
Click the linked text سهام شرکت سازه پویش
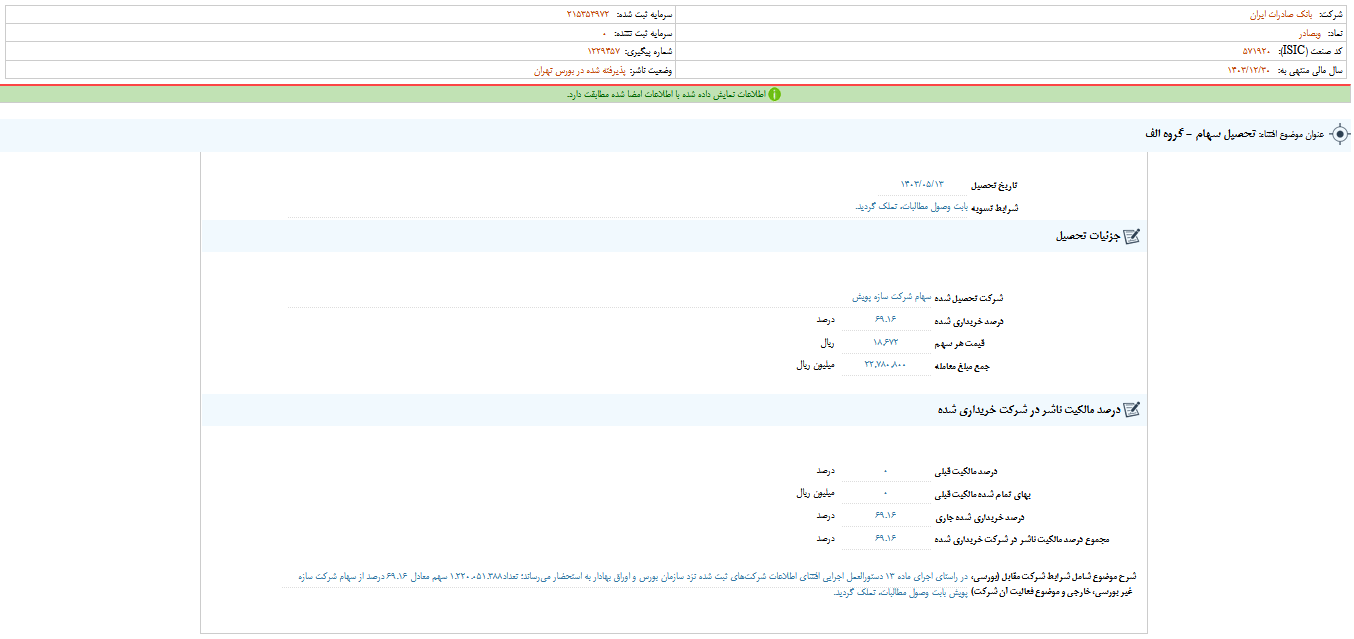coord(892,295)
